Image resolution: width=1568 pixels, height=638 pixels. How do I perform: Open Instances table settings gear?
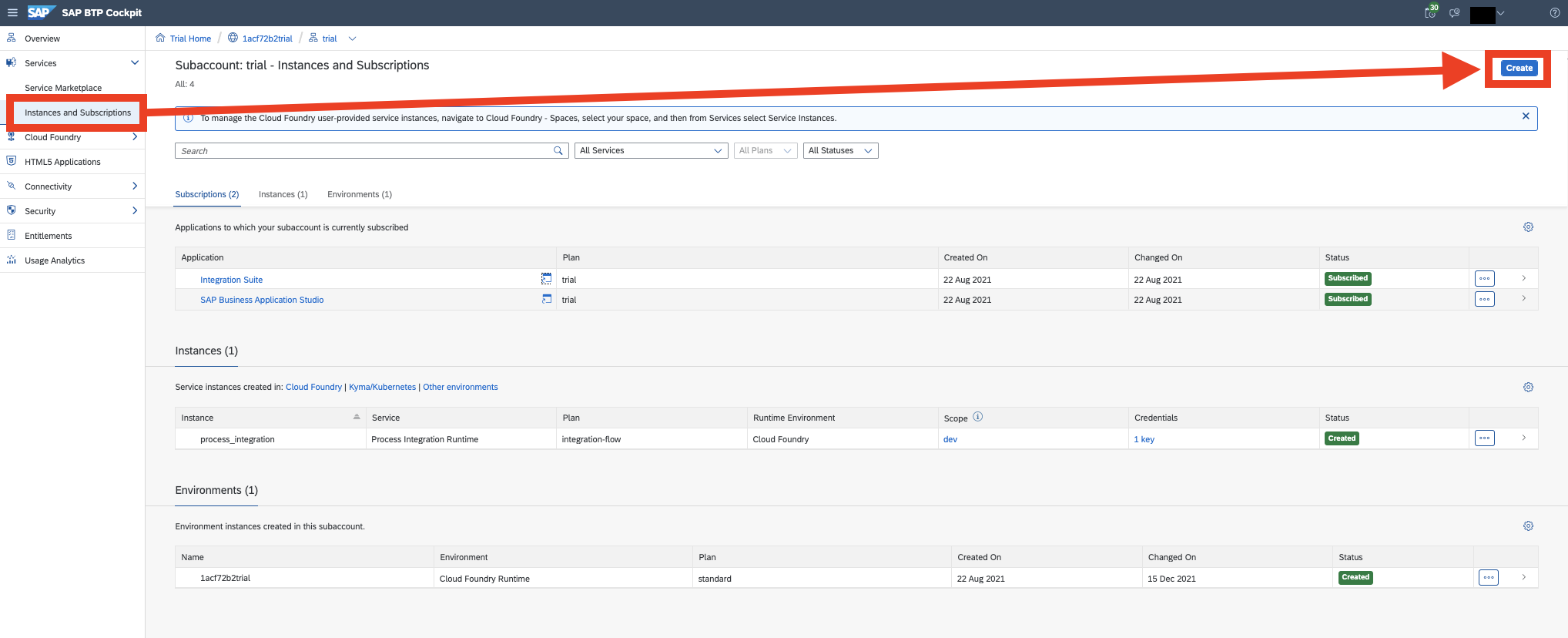[1528, 388]
